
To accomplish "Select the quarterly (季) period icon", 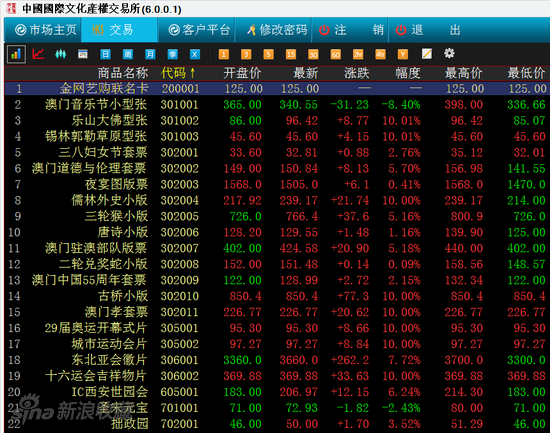I will pyautogui.click(x=173, y=54).
